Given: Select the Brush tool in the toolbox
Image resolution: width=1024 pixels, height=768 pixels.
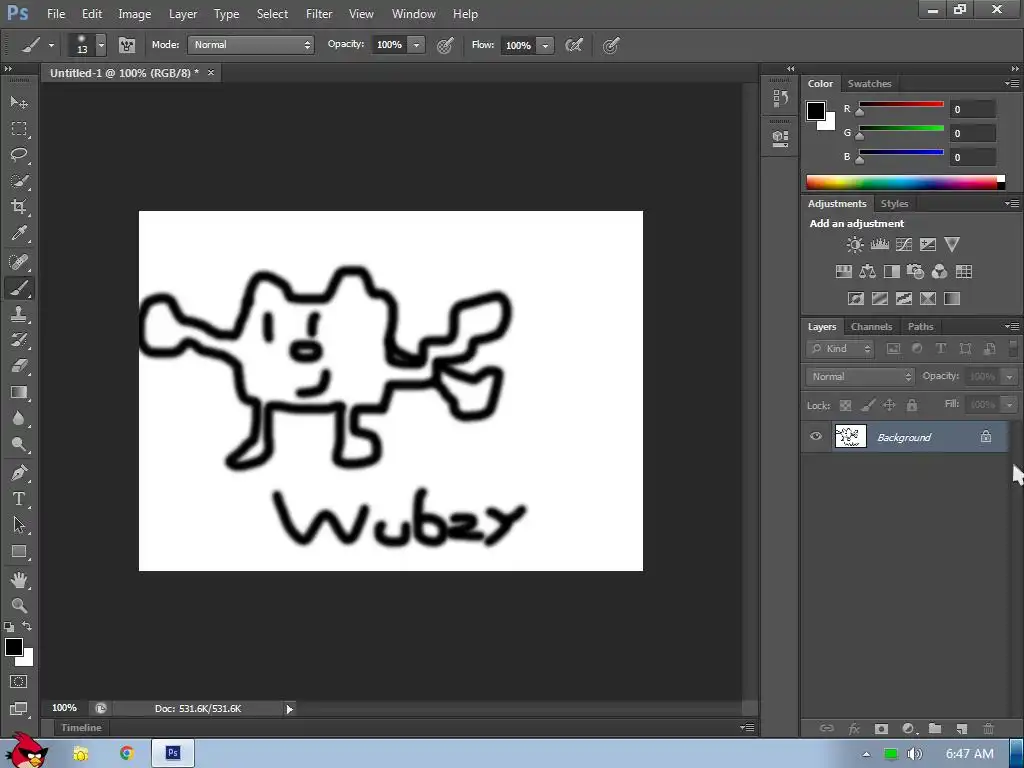Looking at the screenshot, I should tap(19, 288).
